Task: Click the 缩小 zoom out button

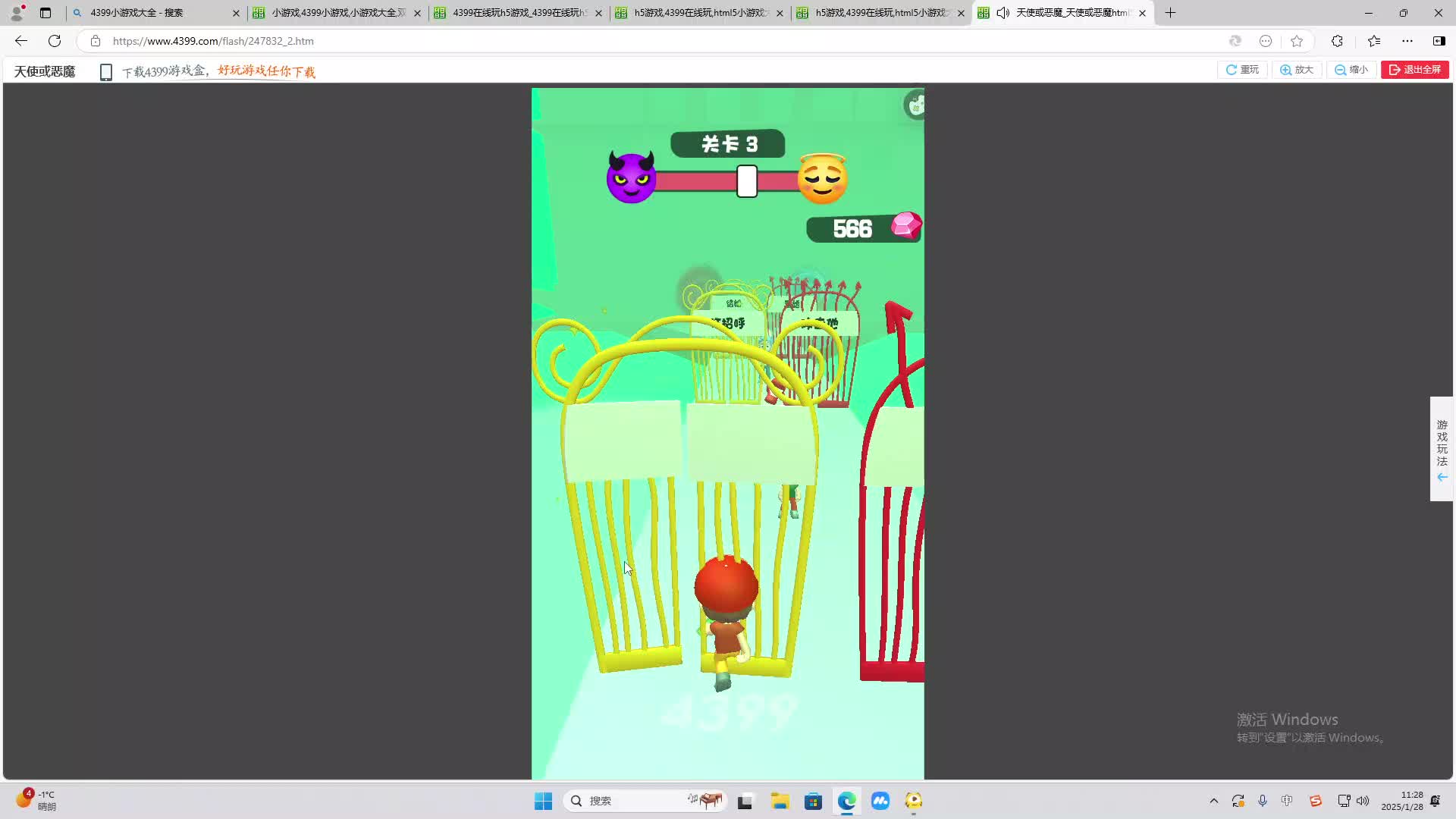Action: [1351, 70]
